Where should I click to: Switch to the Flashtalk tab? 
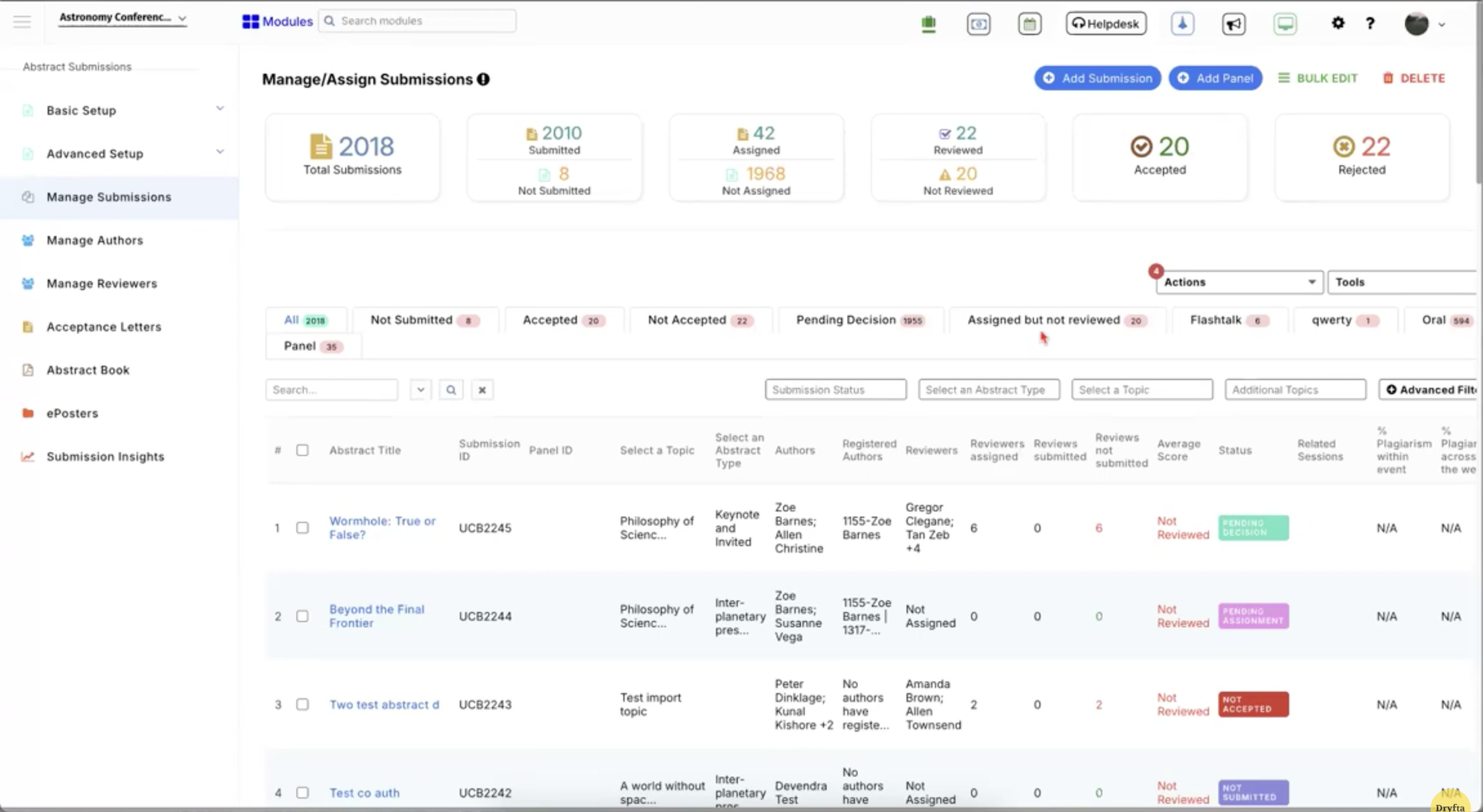(x=1229, y=320)
